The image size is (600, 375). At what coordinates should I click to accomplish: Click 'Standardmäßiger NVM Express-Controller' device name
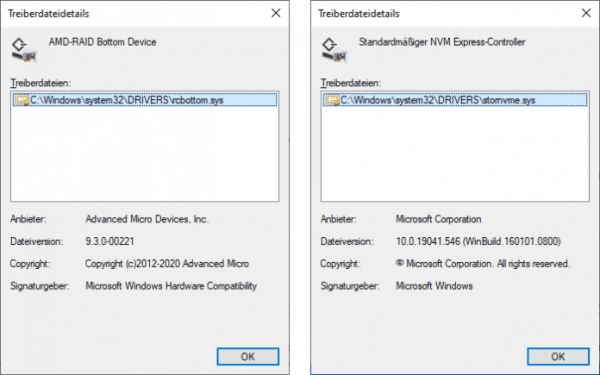[442, 42]
